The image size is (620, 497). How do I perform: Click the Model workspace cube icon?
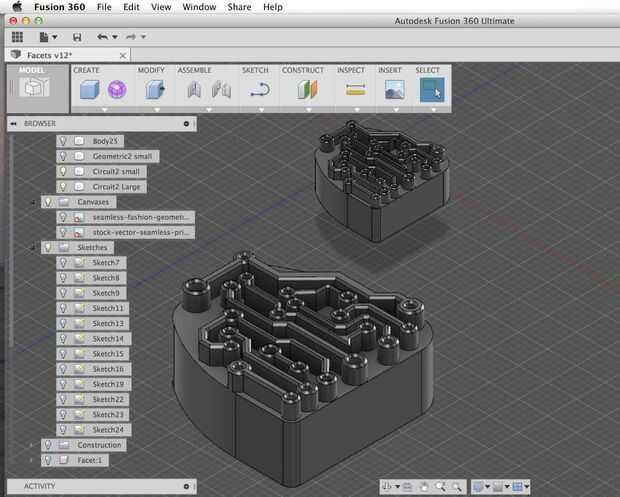(x=35, y=87)
